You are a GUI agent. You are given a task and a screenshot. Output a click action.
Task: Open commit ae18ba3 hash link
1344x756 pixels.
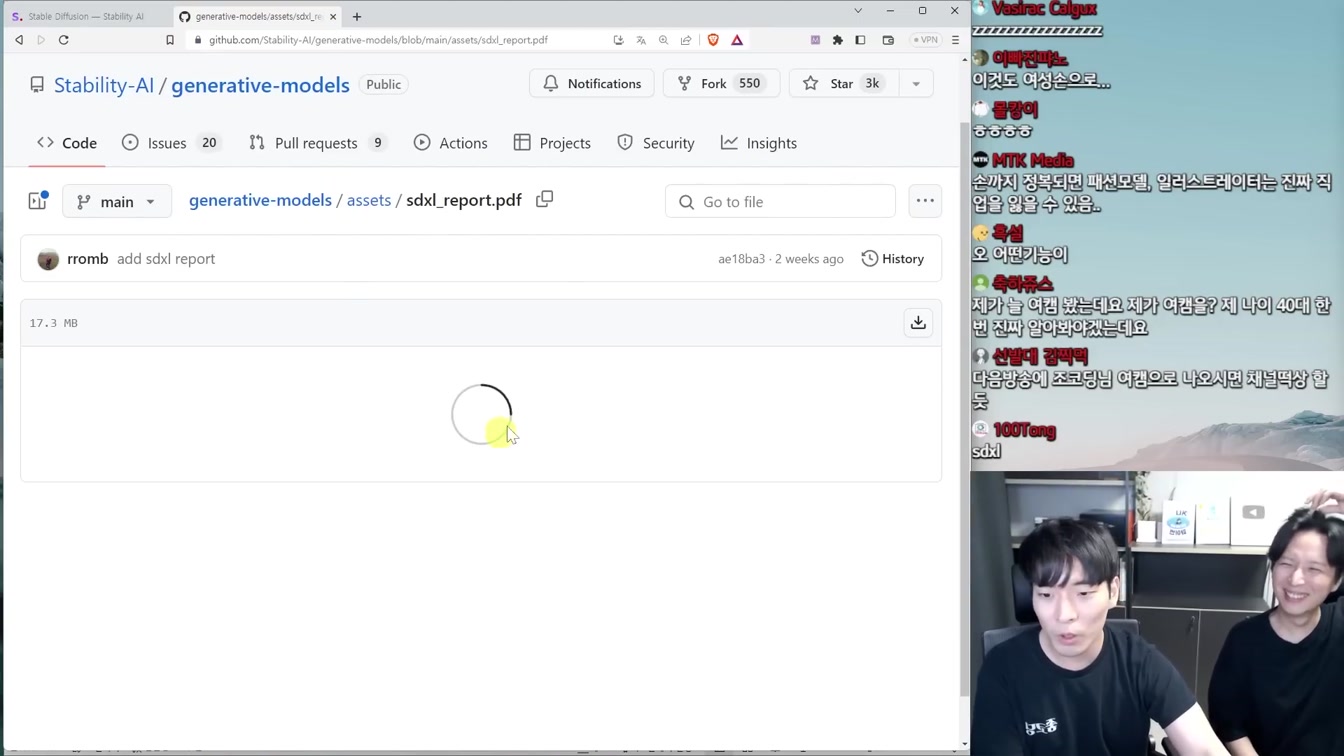(x=741, y=259)
